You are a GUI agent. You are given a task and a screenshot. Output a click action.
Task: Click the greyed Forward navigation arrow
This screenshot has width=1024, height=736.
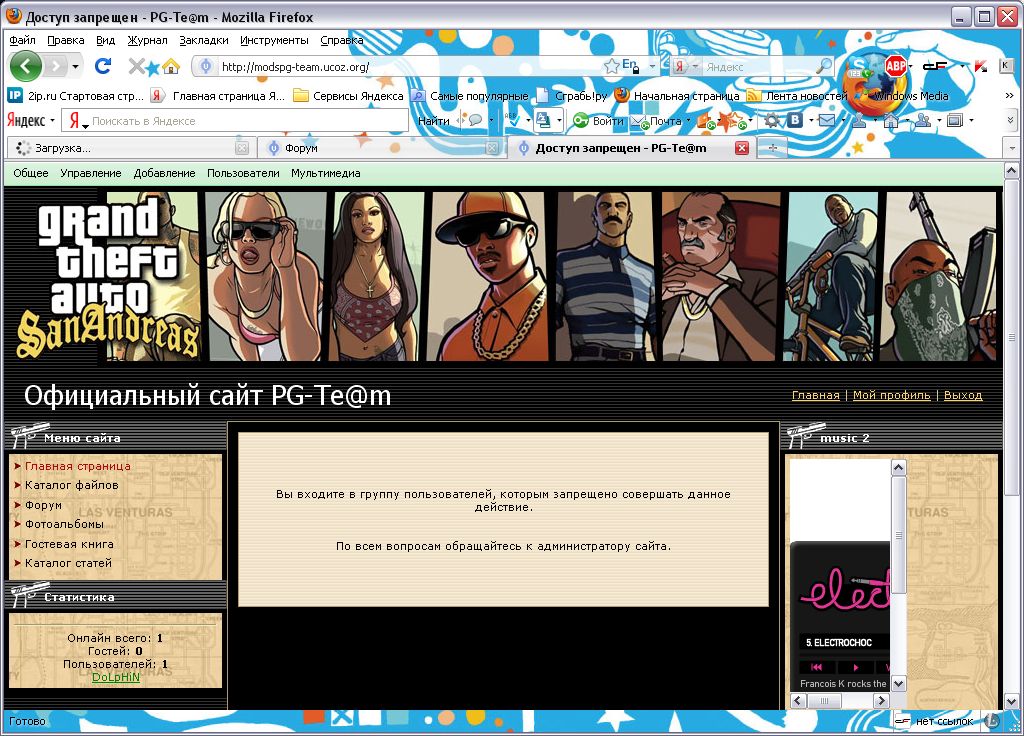tap(56, 66)
